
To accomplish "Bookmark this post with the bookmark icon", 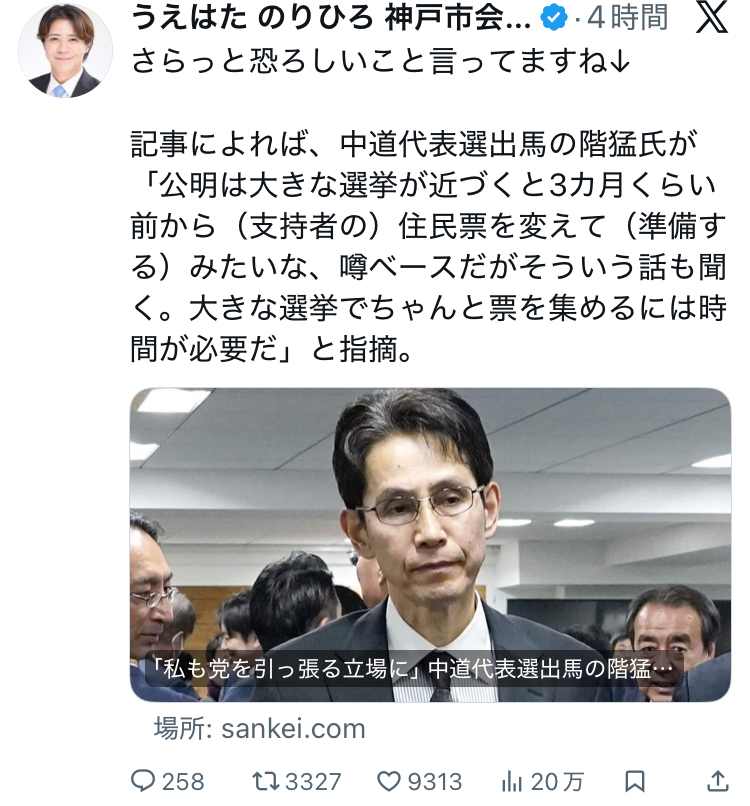I will tap(634, 781).
